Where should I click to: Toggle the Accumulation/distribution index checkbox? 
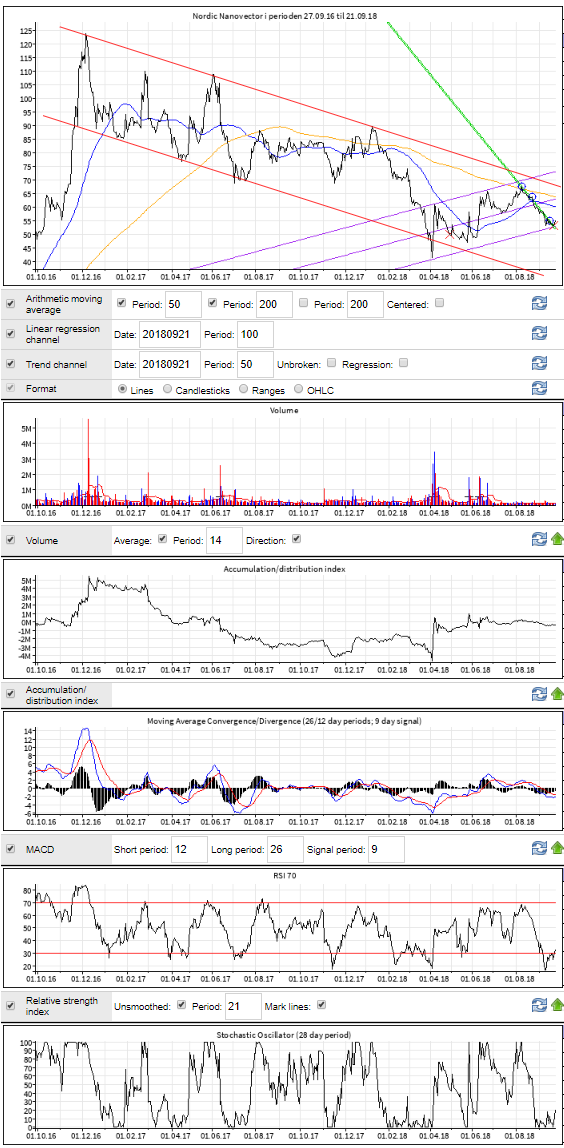10,693
